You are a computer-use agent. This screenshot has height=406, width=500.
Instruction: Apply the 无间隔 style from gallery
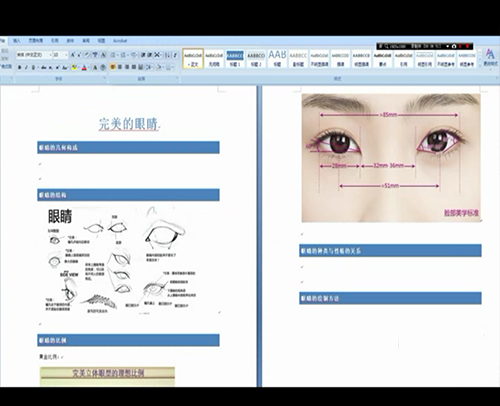tap(214, 58)
